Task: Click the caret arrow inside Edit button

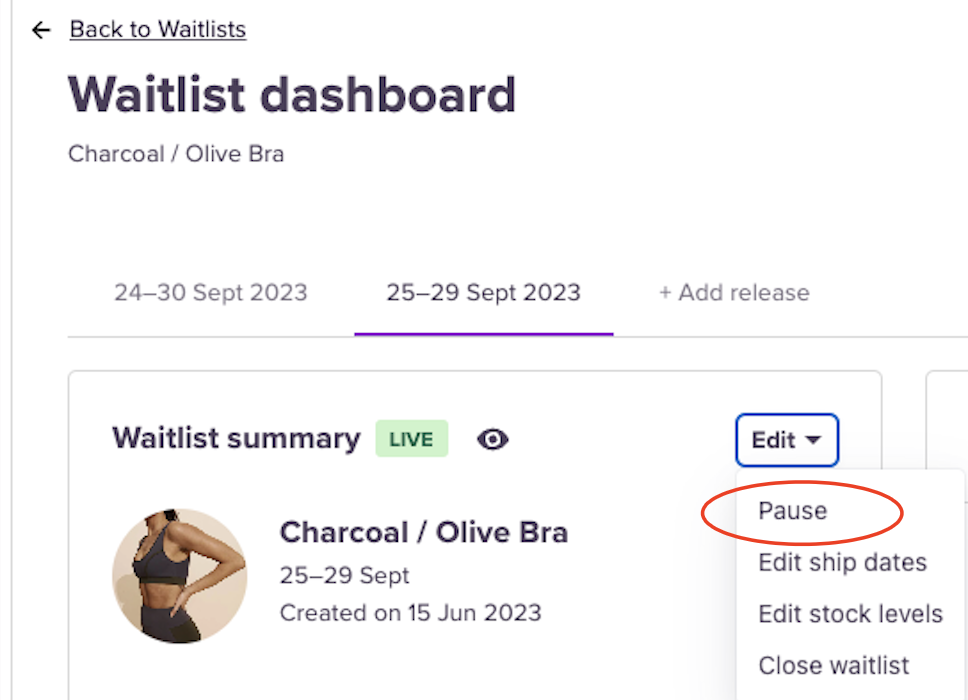Action: [813, 440]
